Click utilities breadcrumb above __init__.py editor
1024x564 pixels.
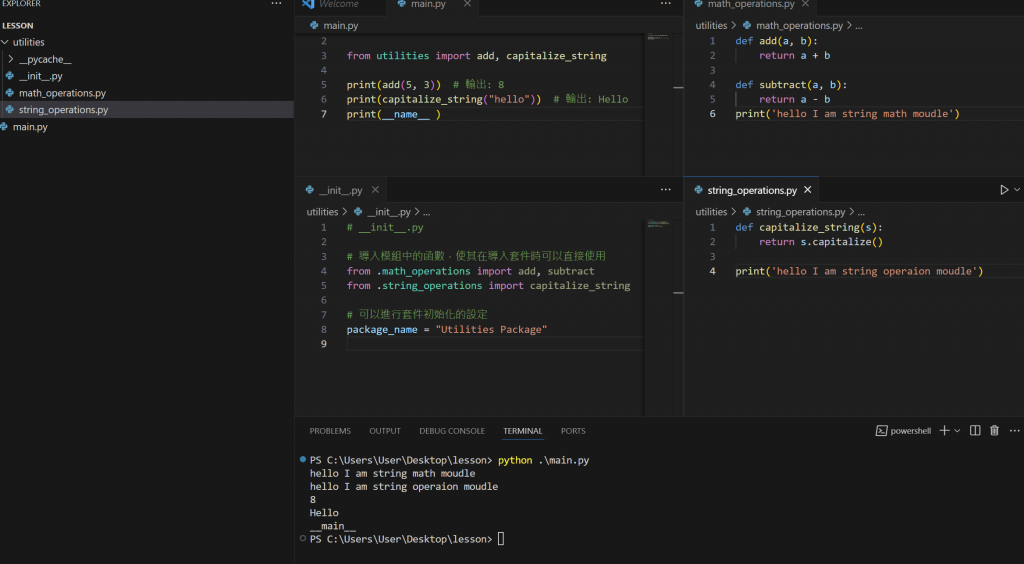pyautogui.click(x=323, y=212)
